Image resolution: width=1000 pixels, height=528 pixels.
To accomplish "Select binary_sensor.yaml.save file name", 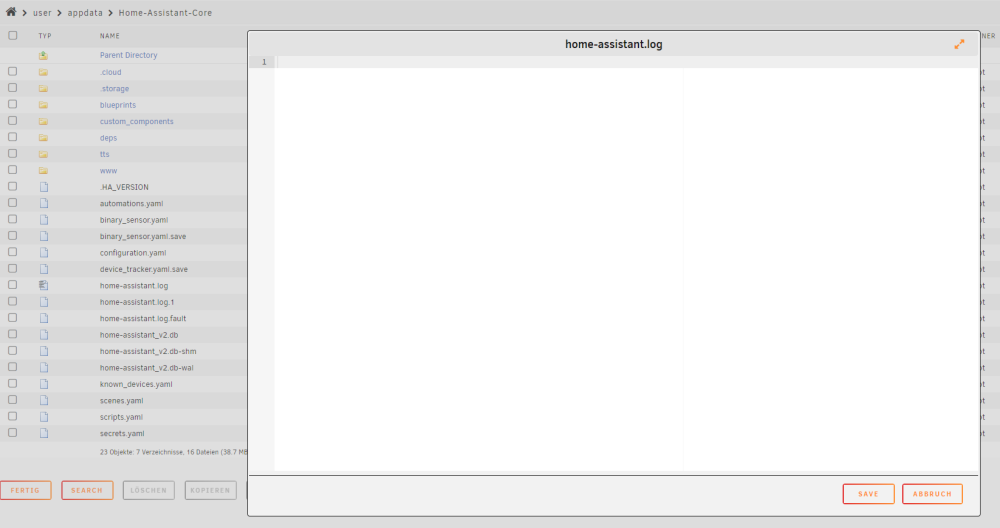I will [143, 237].
